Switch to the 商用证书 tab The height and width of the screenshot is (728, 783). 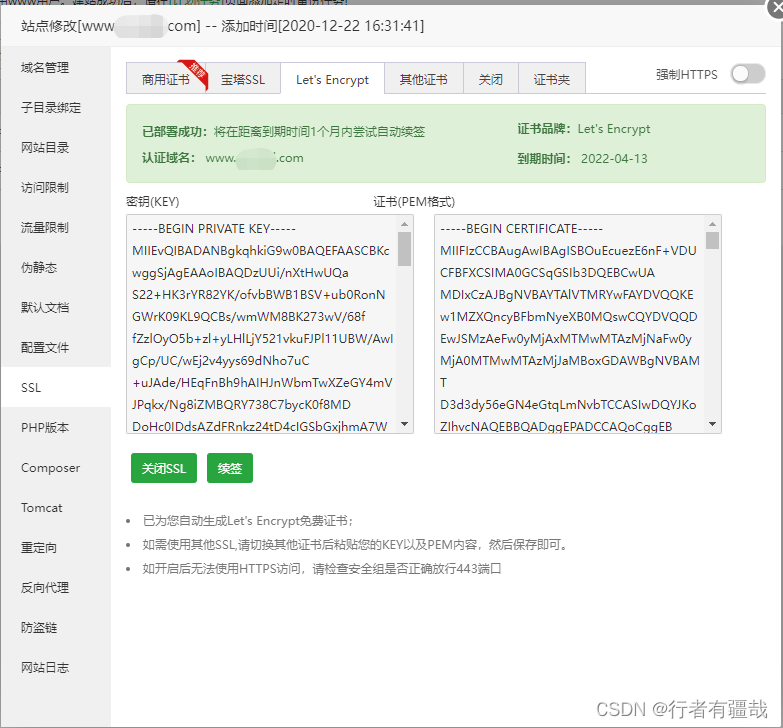click(x=165, y=79)
